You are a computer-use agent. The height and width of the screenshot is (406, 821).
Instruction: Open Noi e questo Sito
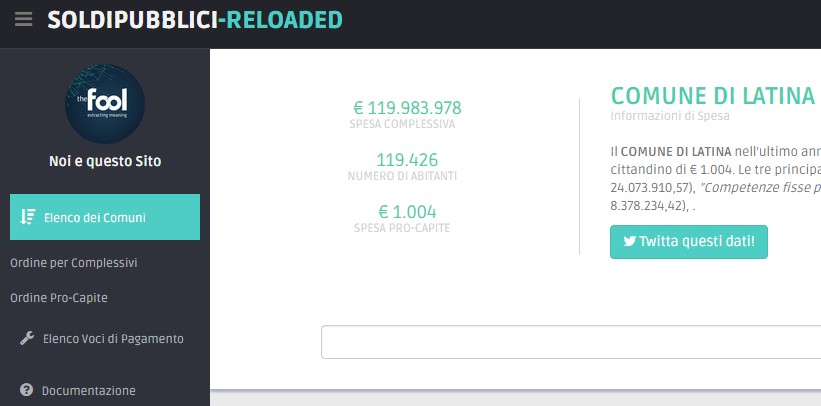point(105,161)
